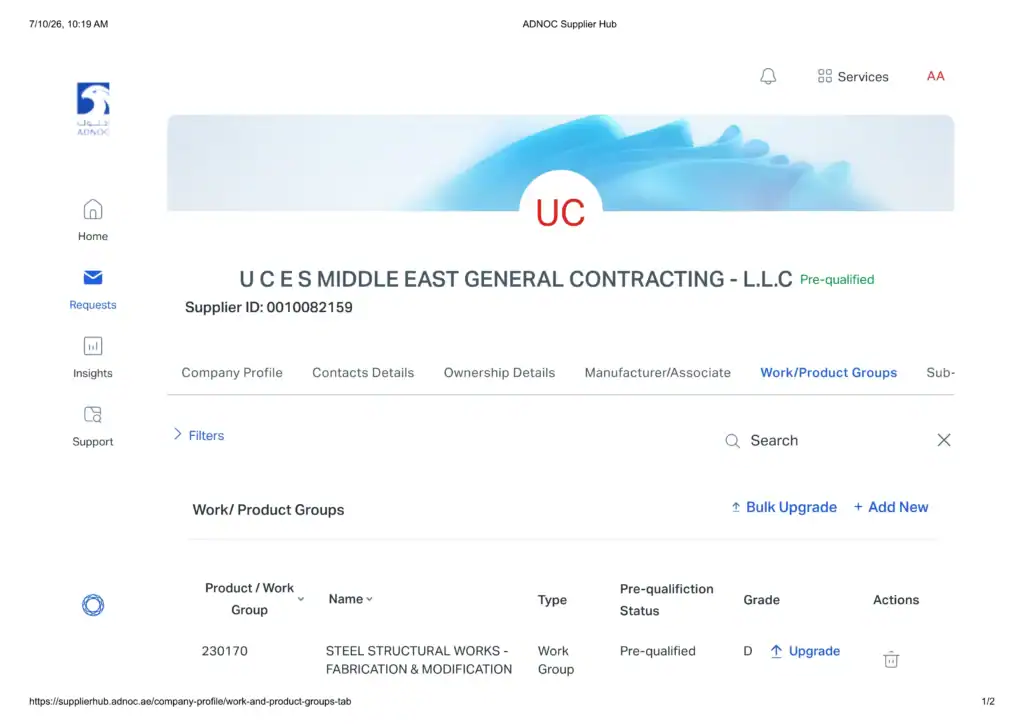Click the Work Group type cell
Screen dimensions: 1024x724
tap(556, 660)
